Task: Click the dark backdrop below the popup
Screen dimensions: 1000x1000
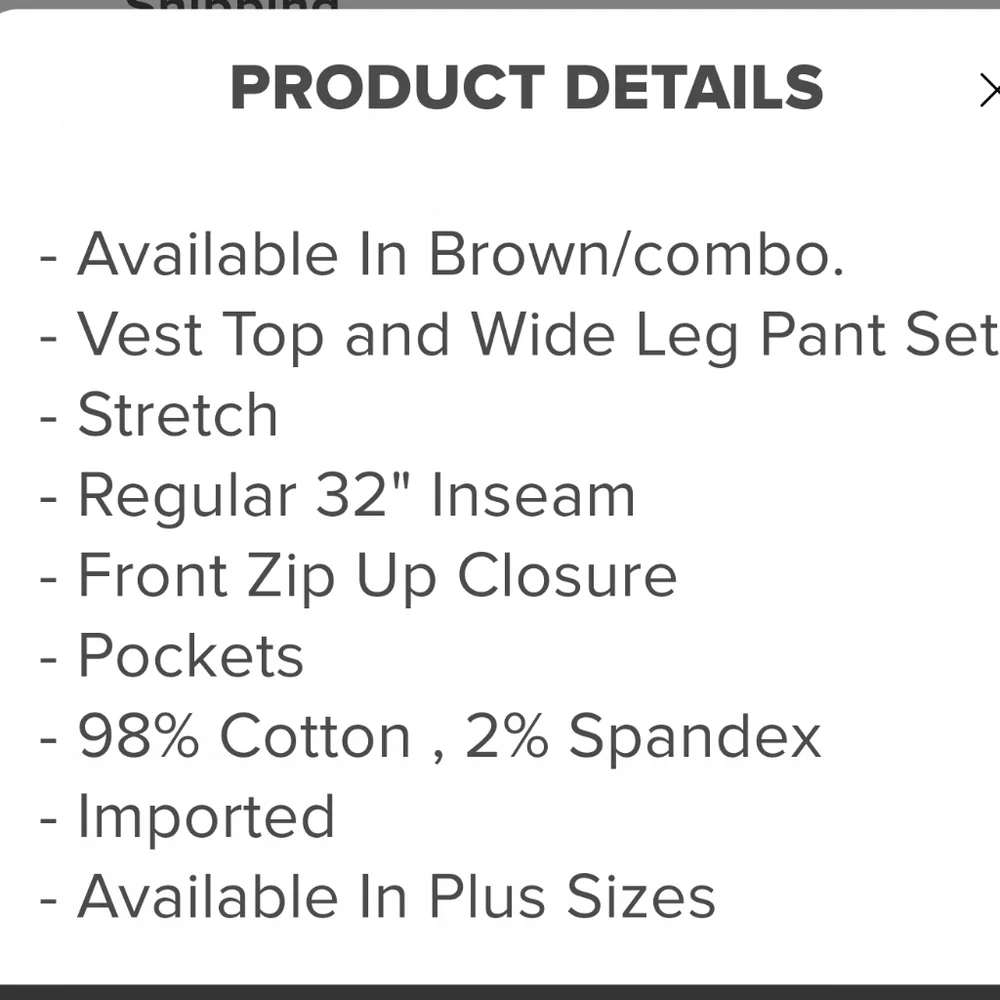Action: [x=500, y=992]
